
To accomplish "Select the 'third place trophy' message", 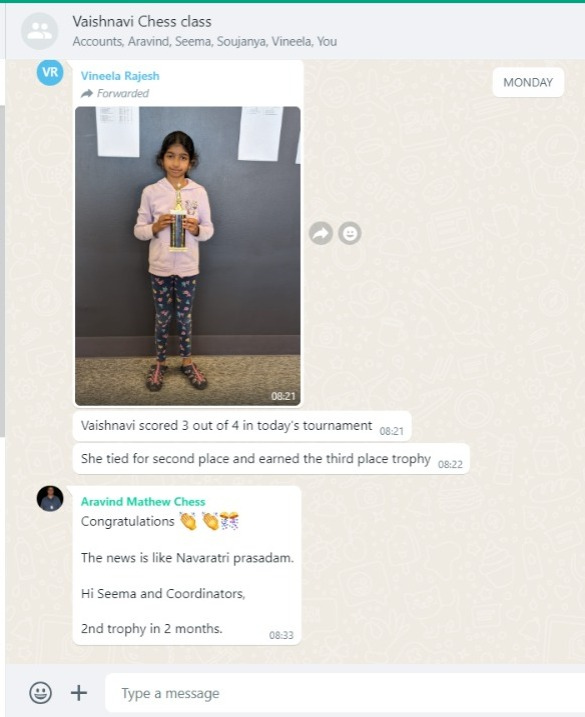I will (271, 459).
